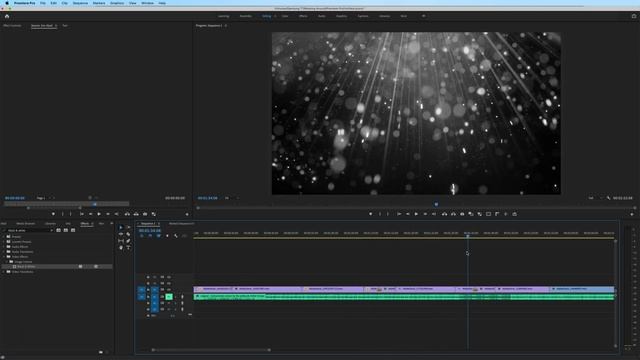This screenshot has width=640, height=360.
Task: Show more workspaces via overflow chevron
Action: coord(424,16)
